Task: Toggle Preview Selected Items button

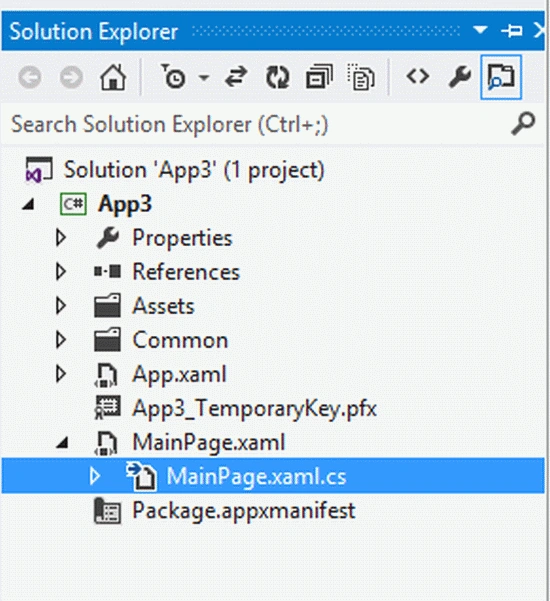Action: pyautogui.click(x=501, y=77)
